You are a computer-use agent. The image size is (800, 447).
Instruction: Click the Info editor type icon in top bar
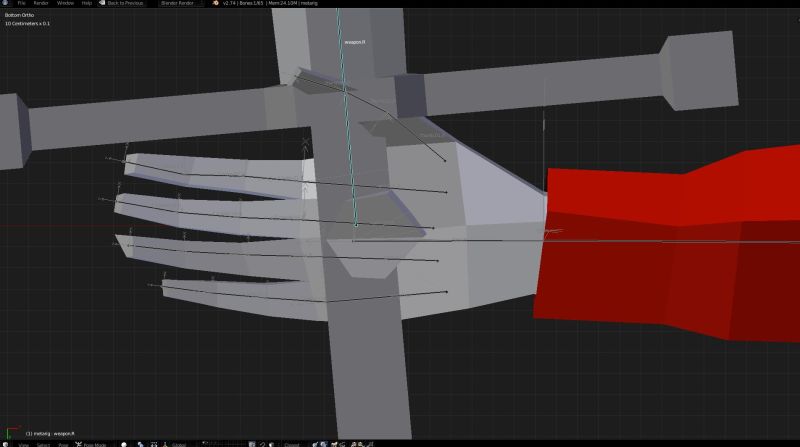[x=6, y=3]
